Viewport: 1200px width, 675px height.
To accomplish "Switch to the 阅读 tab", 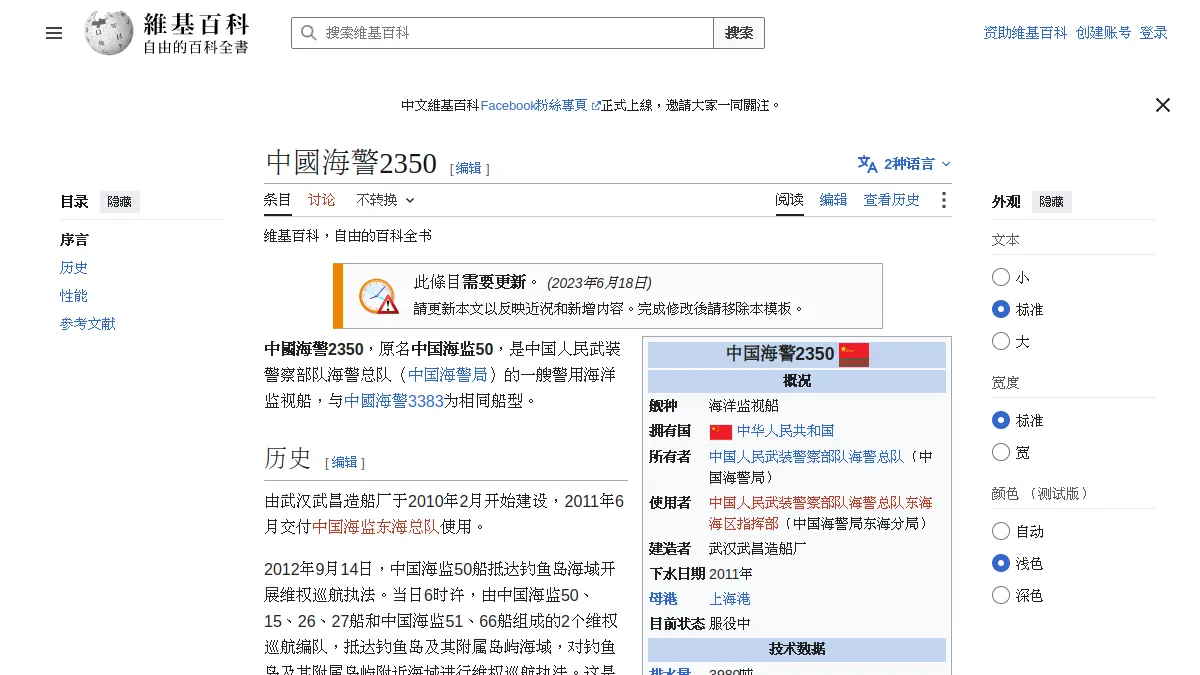I will coord(790,200).
